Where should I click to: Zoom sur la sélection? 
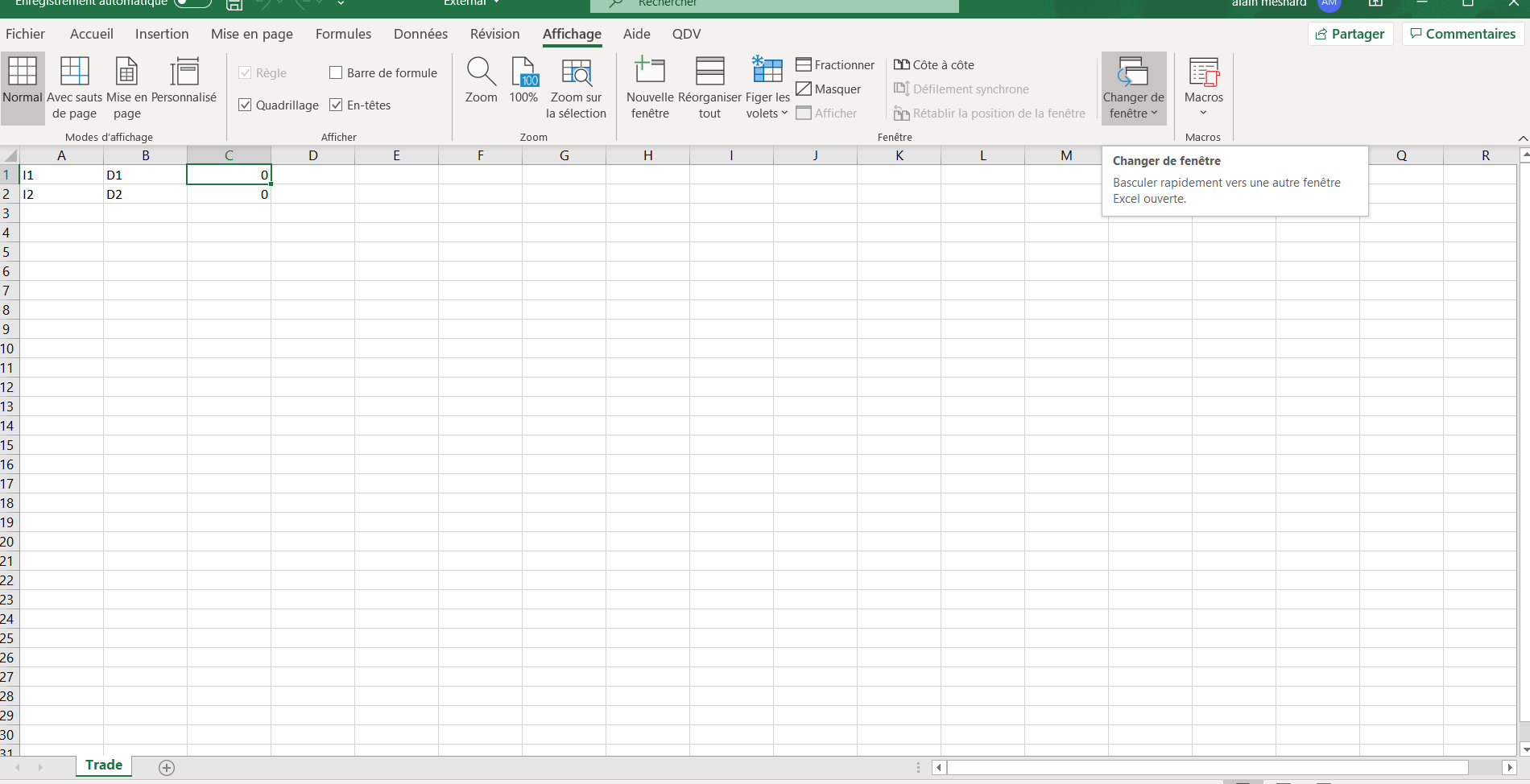point(576,88)
